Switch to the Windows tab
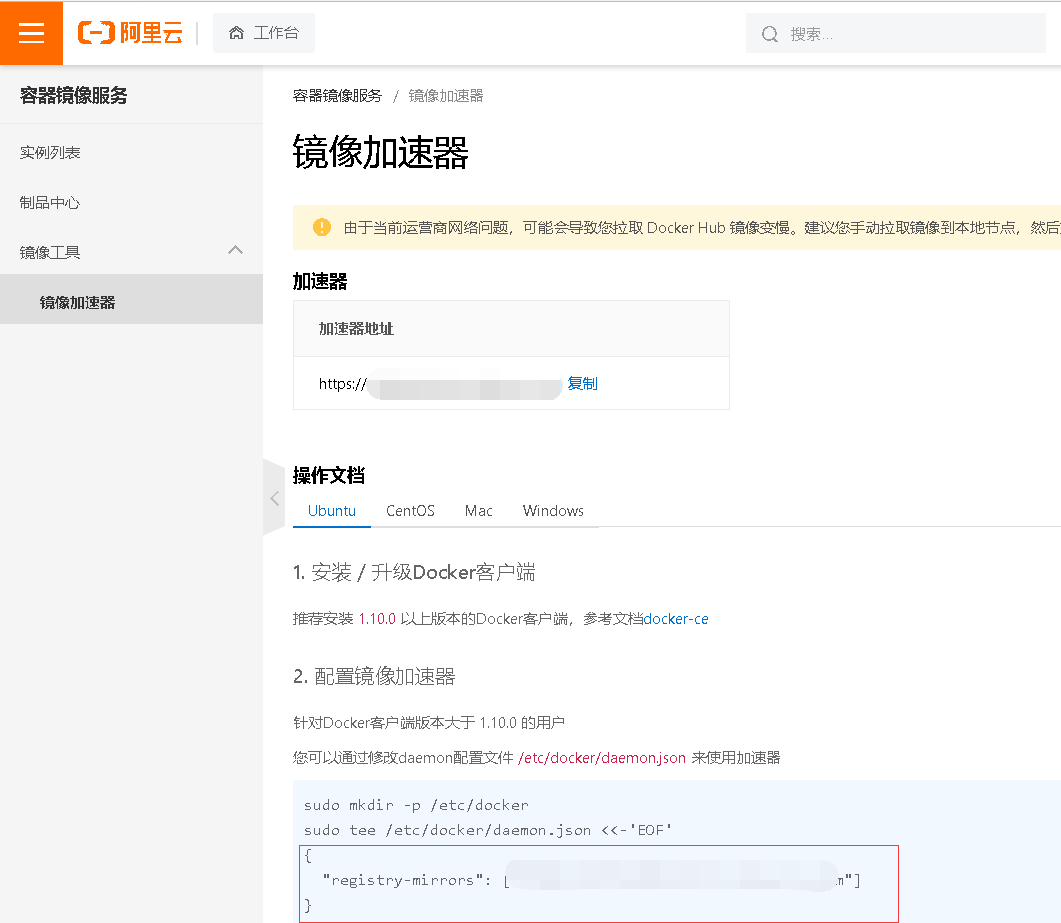Screen dimensions: 1061x923 (553, 511)
